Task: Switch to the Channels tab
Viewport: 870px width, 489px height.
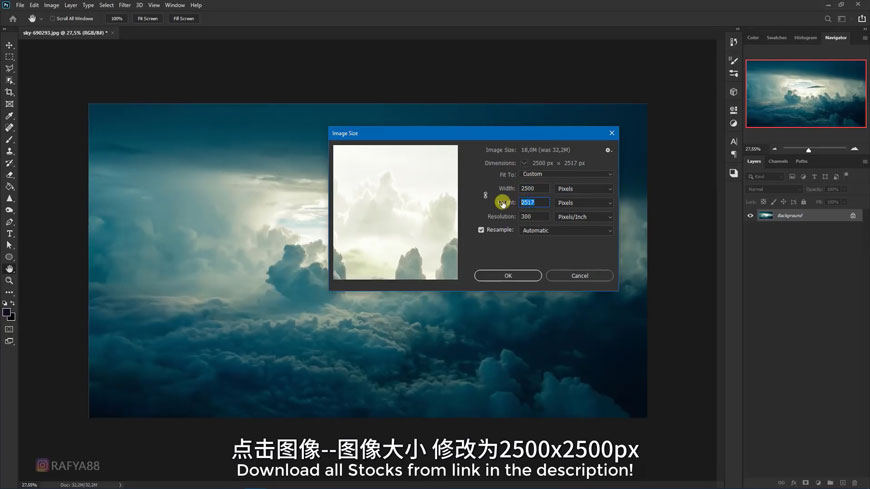Action: [778, 161]
